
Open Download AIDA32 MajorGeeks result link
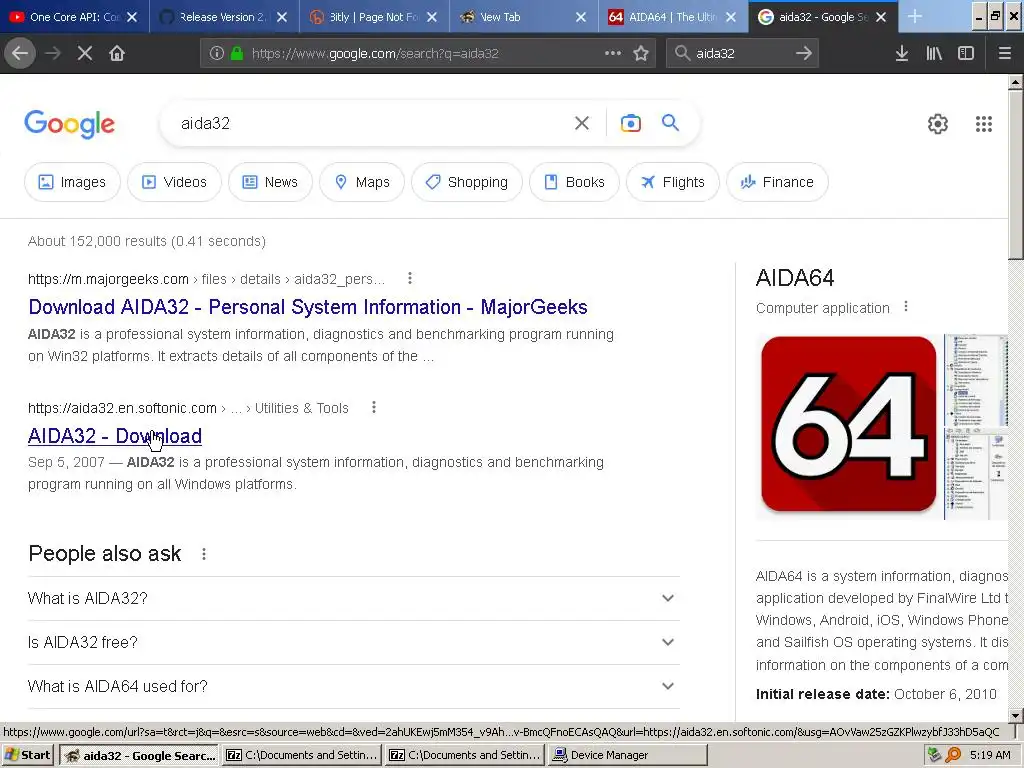tap(308, 307)
